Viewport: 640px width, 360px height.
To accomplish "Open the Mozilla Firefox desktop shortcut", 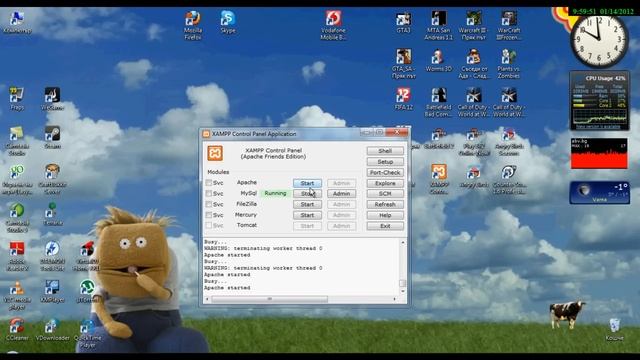I will (x=193, y=25).
